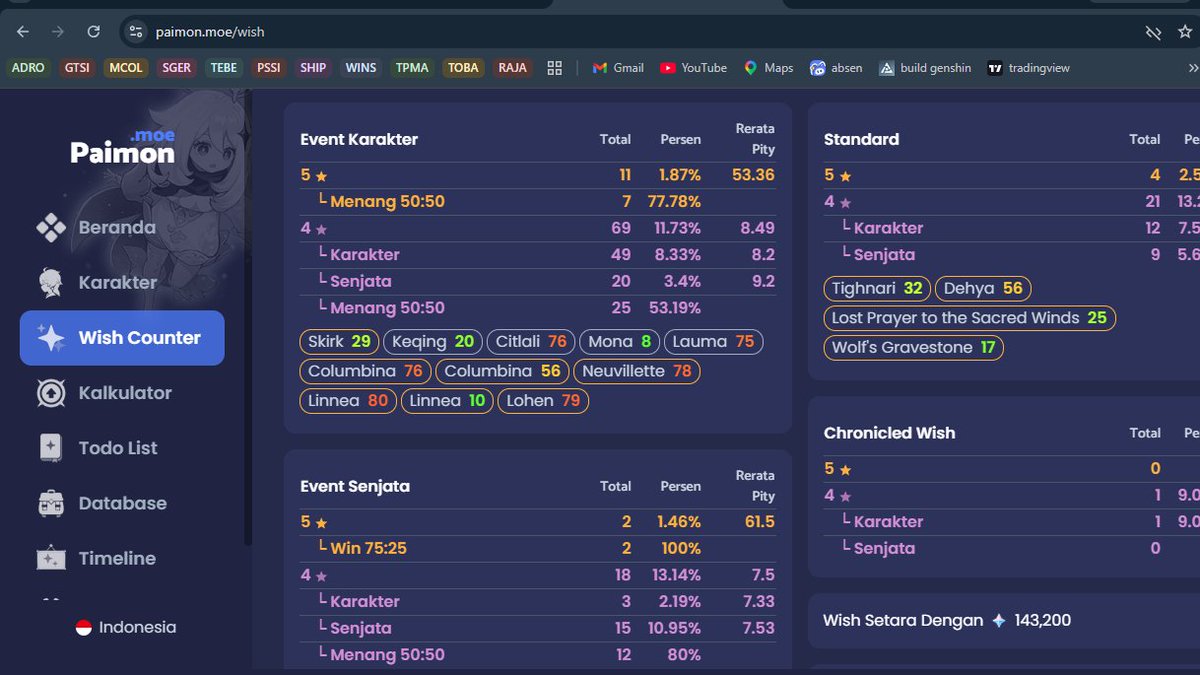Click the Dehya 56 chip
This screenshot has width=1200, height=675.
(983, 288)
